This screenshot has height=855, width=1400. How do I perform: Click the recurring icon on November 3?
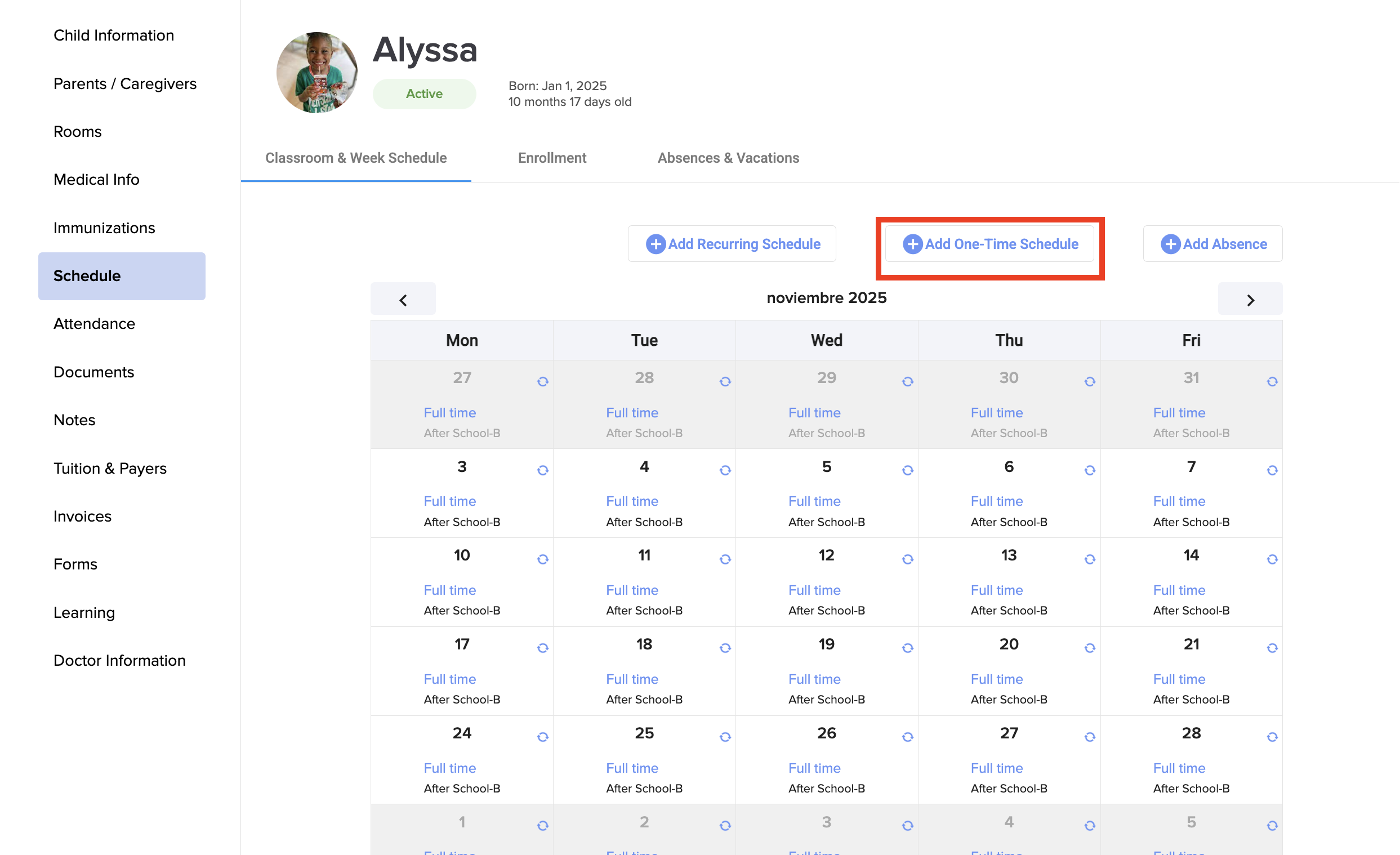click(x=543, y=470)
